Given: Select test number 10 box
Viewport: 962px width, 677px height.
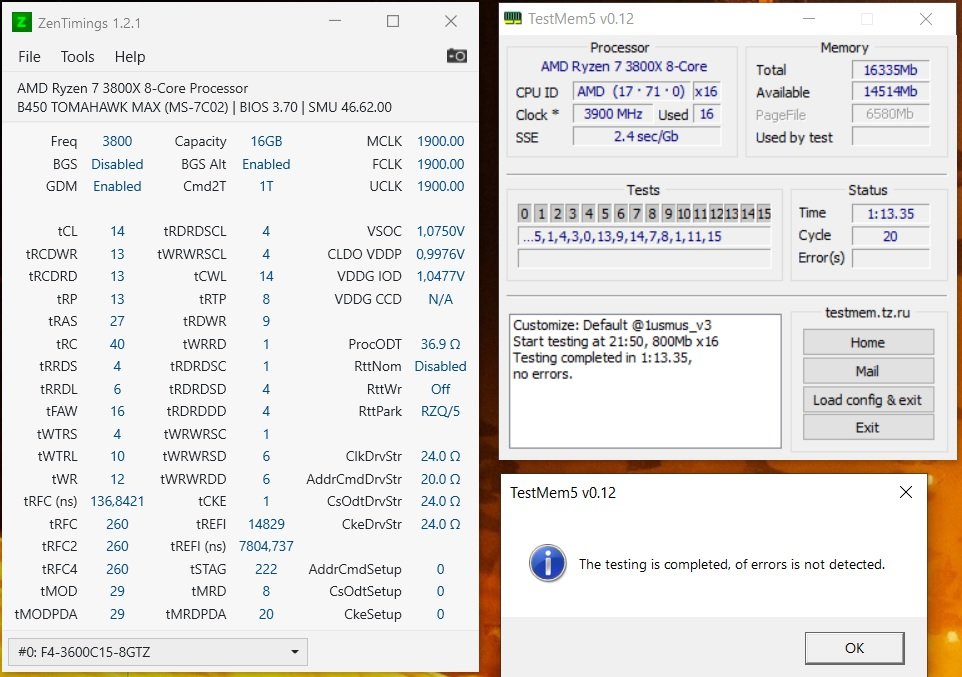Looking at the screenshot, I should pyautogui.click(x=683, y=214).
